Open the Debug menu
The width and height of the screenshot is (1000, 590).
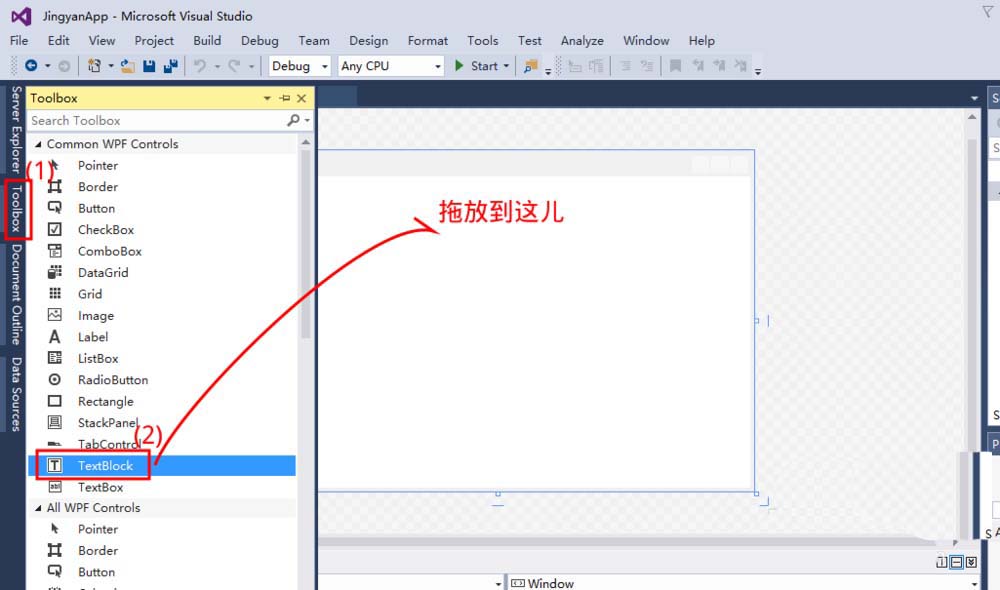tap(260, 40)
